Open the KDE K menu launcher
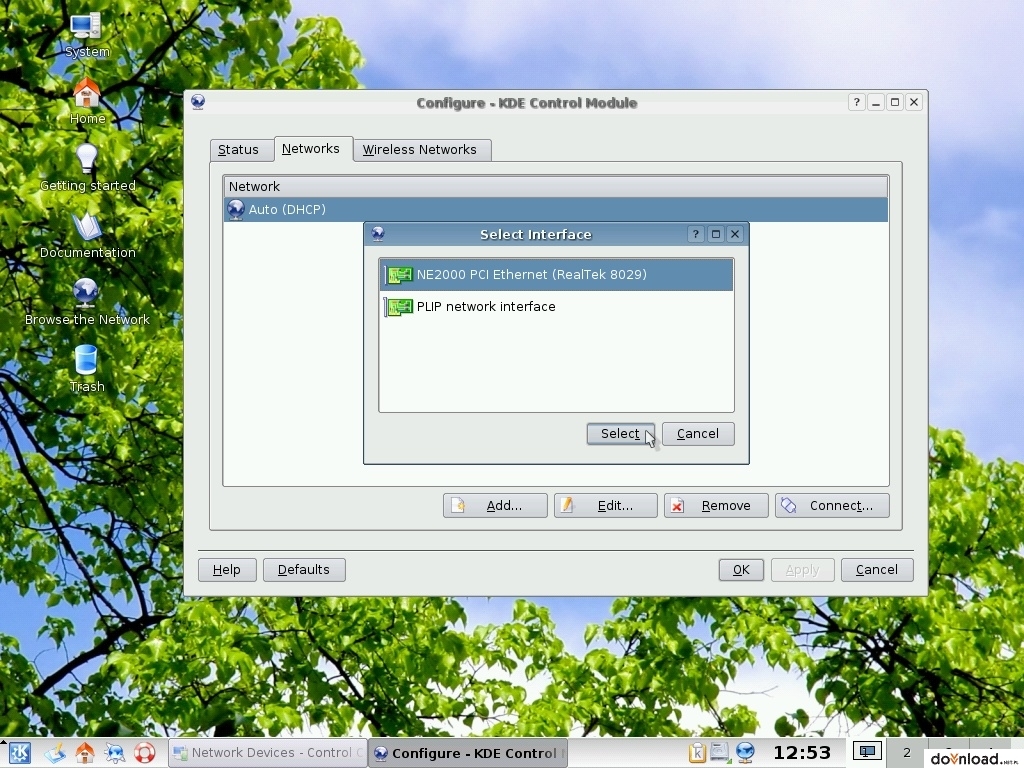The height and width of the screenshot is (768, 1024). coord(20,753)
